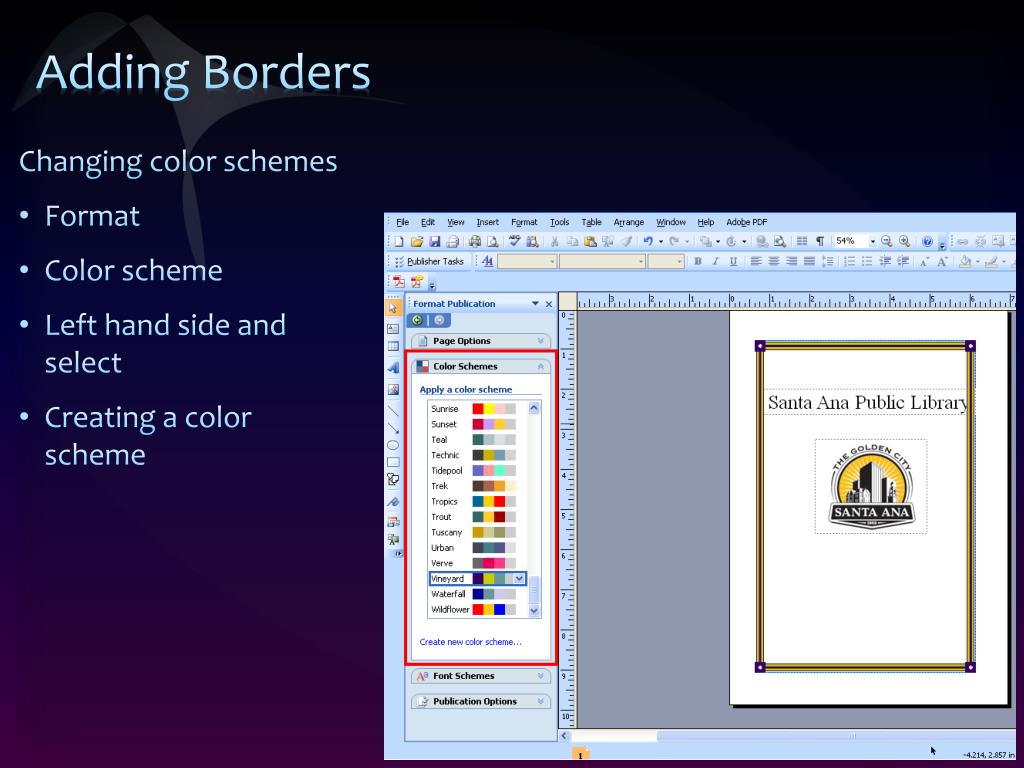Open a file with the Open folder icon
The width and height of the screenshot is (1024, 768).
click(417, 242)
